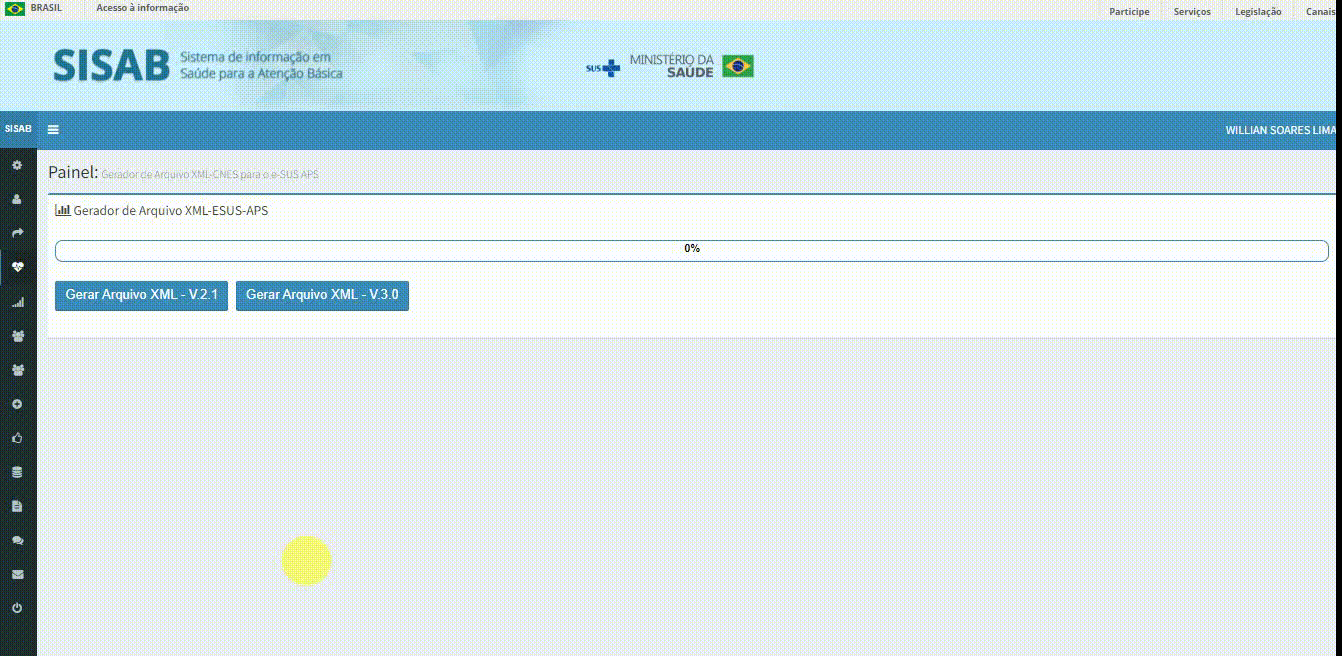Open the Serviços menu item
This screenshot has width=1342, height=656.
click(x=1192, y=12)
